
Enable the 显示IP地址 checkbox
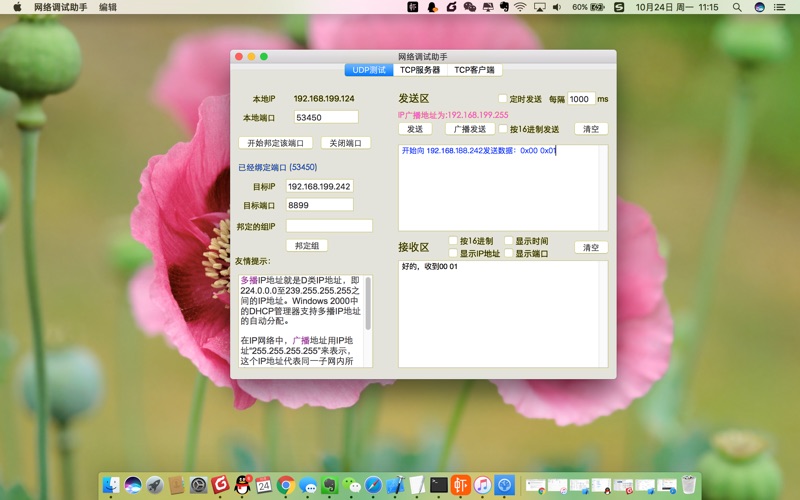pos(453,254)
